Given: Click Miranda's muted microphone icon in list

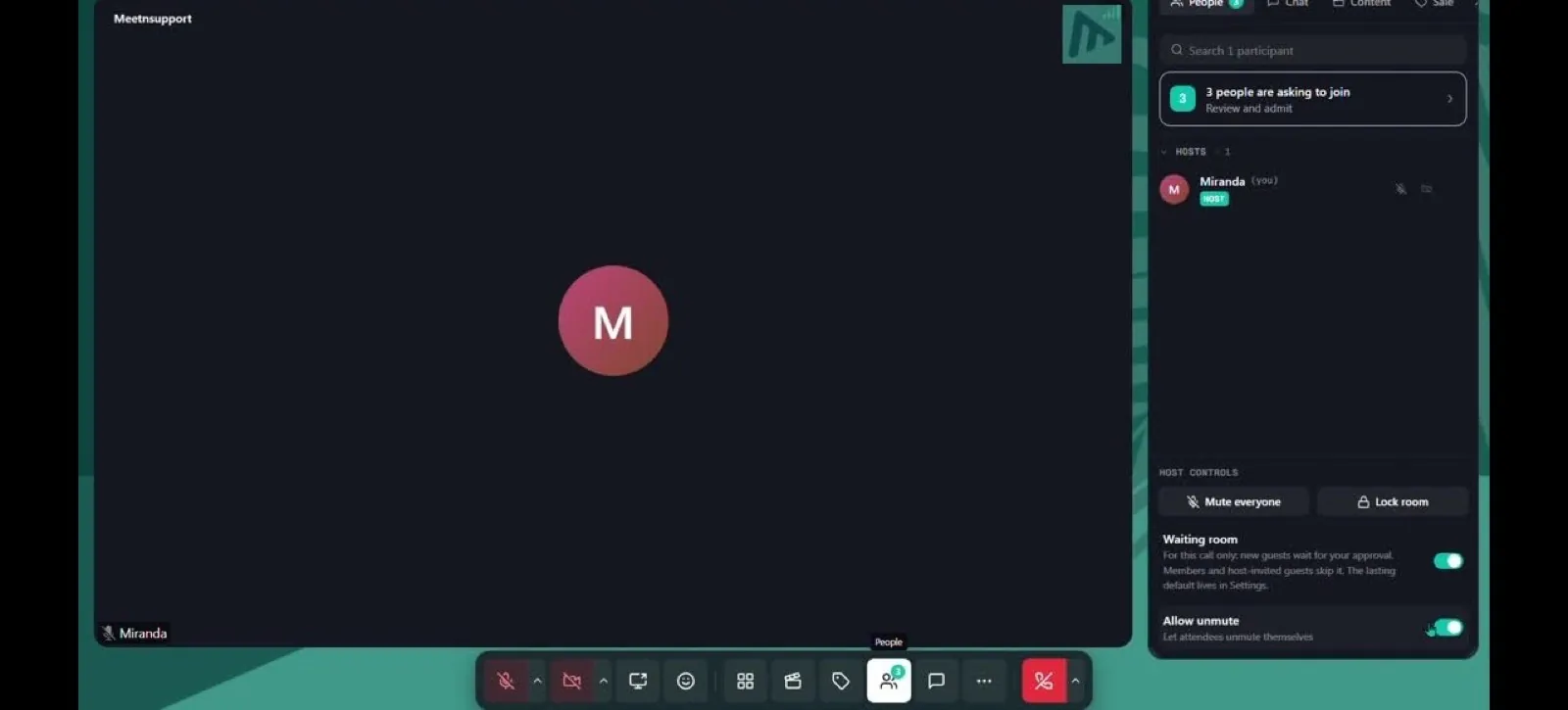Looking at the screenshot, I should (1401, 189).
